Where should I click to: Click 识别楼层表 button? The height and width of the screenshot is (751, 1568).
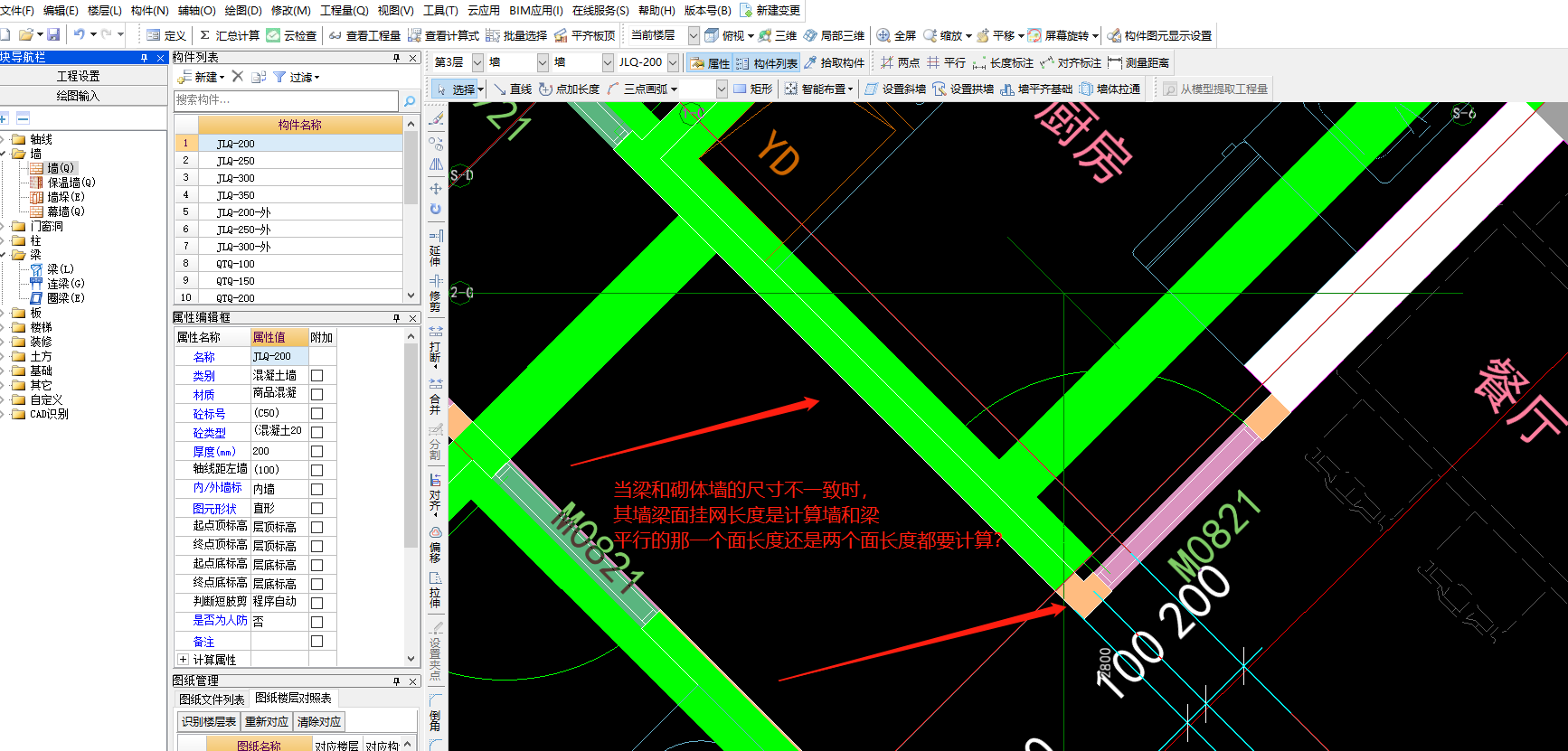pos(209,721)
